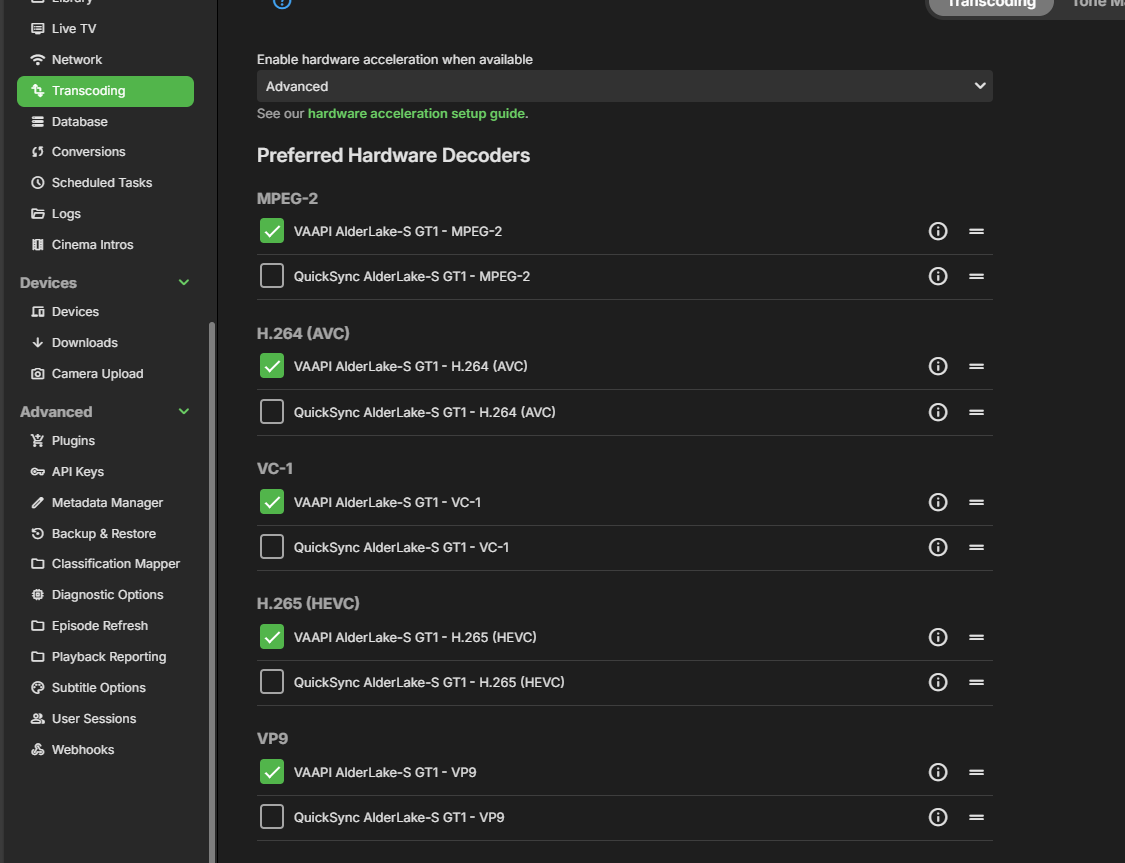Screen dimensions: 1125x863
Task: Click info icon for VAAPI MPEG-2 decoder
Action: (x=938, y=231)
